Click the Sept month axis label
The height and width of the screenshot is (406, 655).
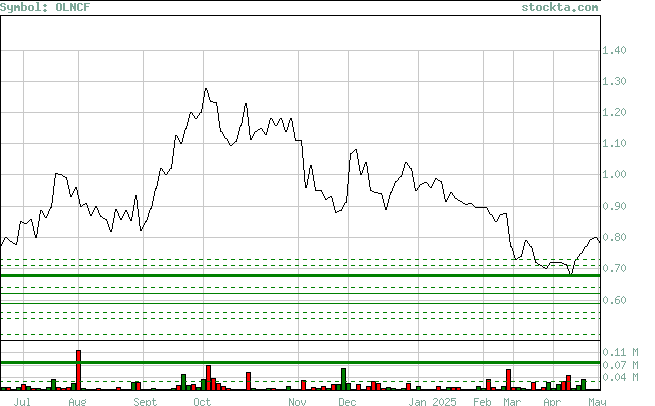pos(145,401)
